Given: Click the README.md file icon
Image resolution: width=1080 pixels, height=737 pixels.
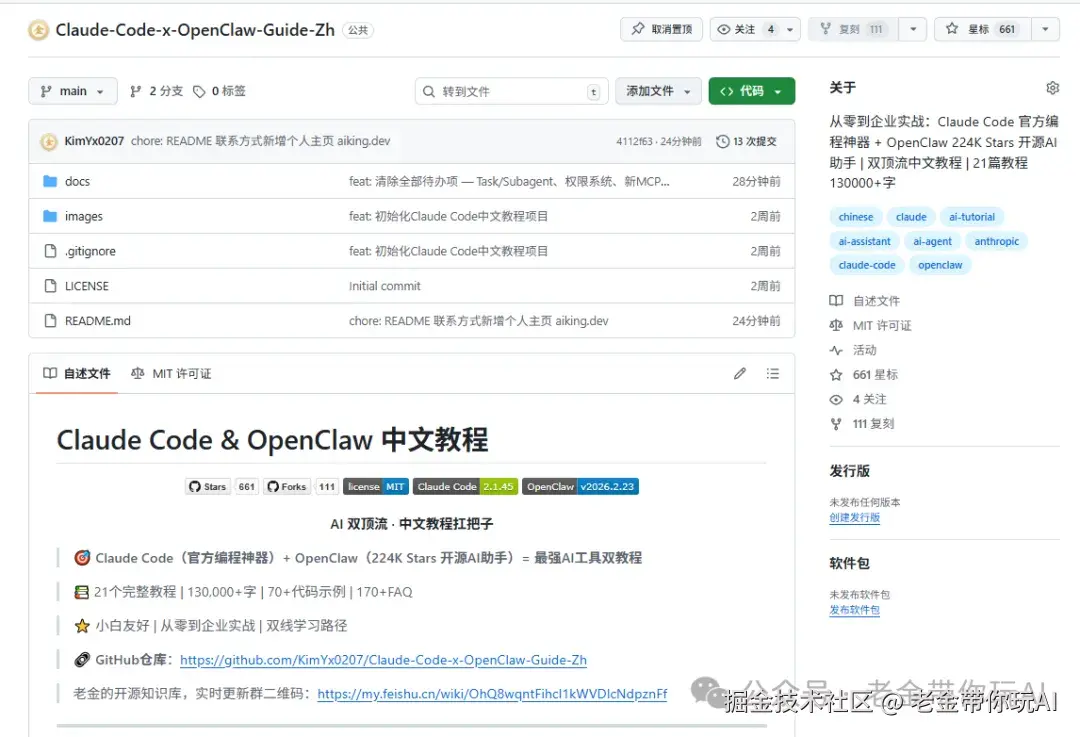Looking at the screenshot, I should pyautogui.click(x=50, y=320).
